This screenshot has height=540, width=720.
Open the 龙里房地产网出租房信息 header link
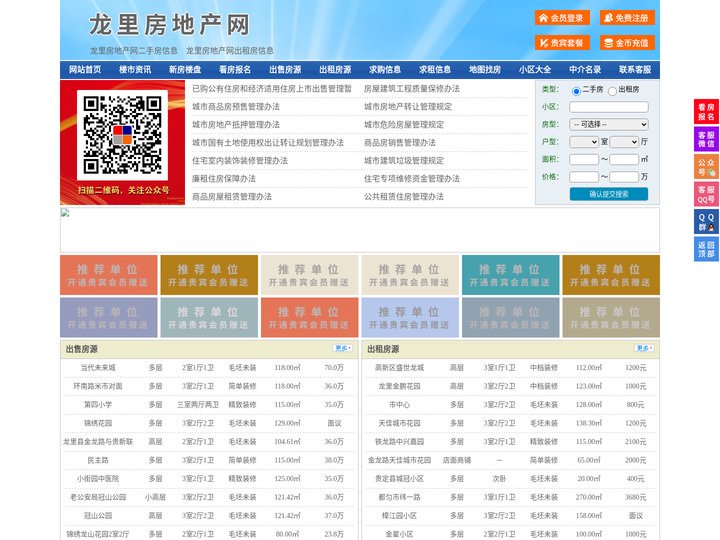(230, 51)
